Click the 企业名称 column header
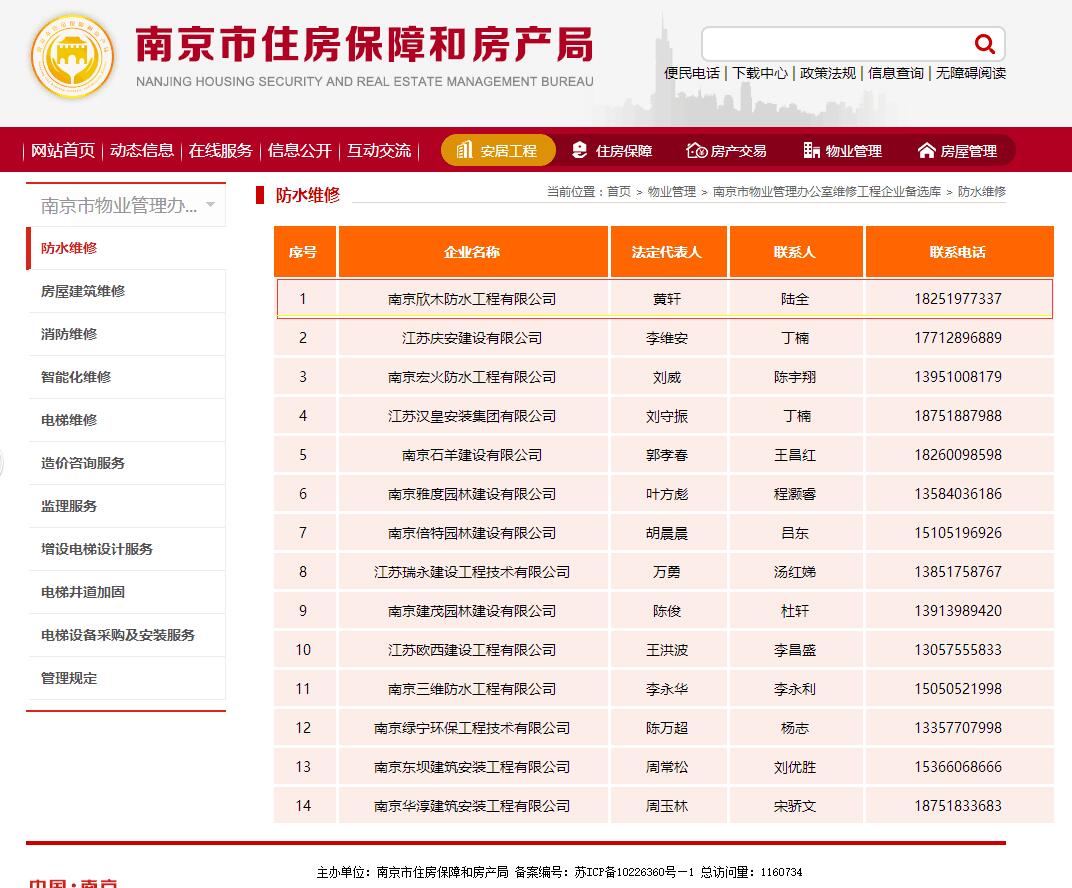 point(472,252)
